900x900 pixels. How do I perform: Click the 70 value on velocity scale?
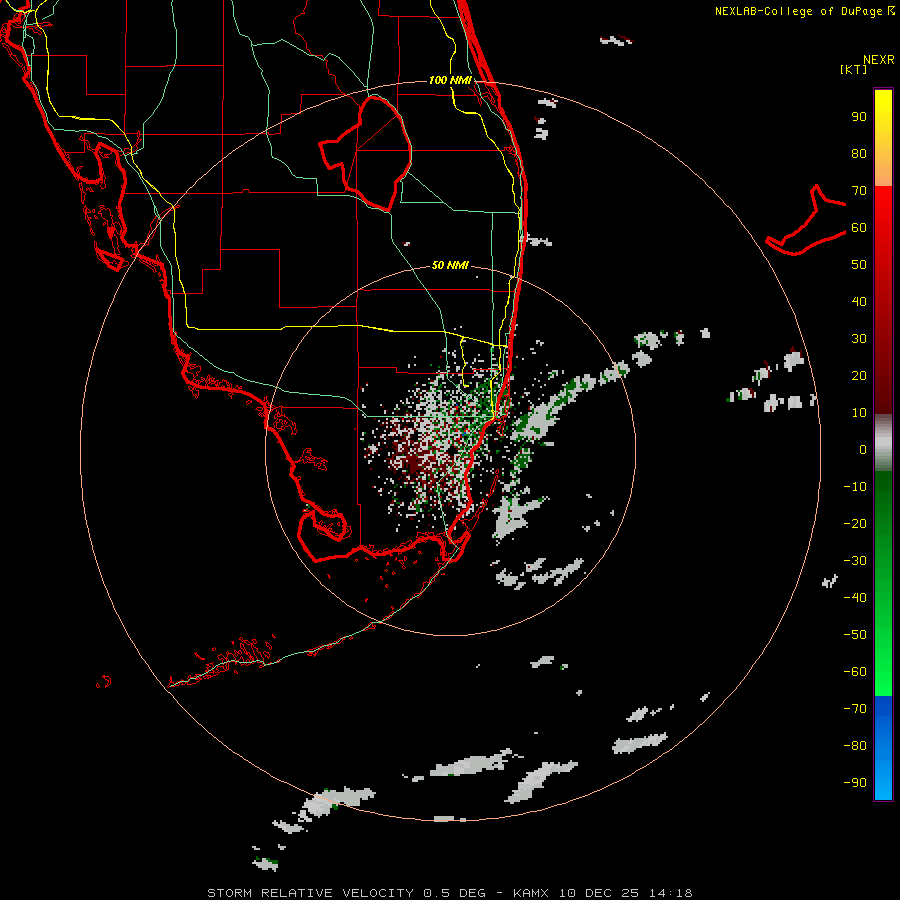click(859, 191)
